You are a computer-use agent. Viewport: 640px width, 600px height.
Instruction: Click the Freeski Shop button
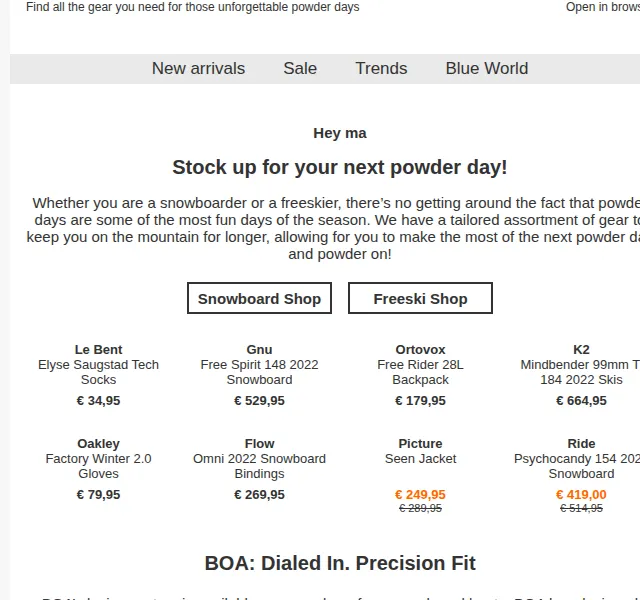(420, 298)
